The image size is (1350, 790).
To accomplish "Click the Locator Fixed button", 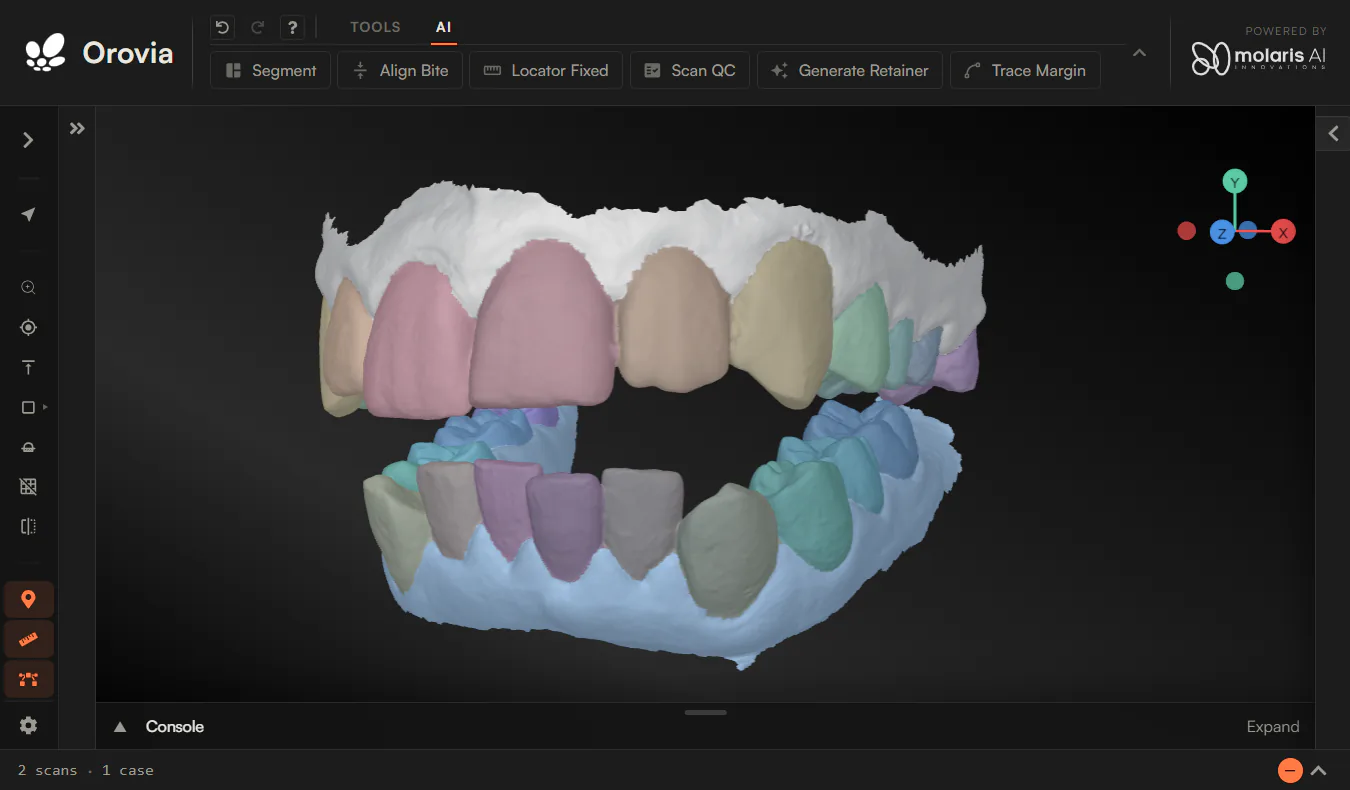I will (546, 70).
